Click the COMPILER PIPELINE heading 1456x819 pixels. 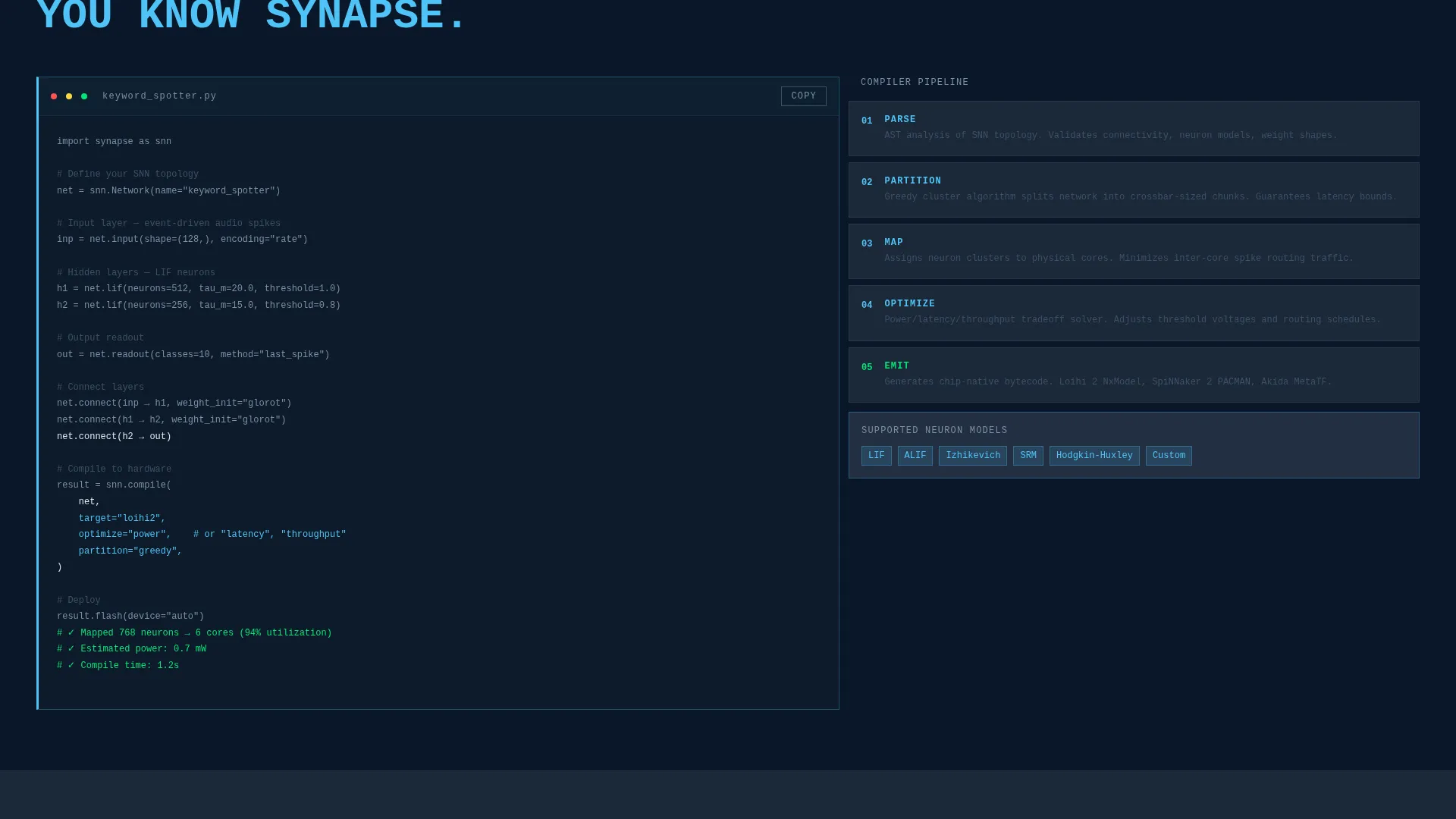click(x=915, y=83)
